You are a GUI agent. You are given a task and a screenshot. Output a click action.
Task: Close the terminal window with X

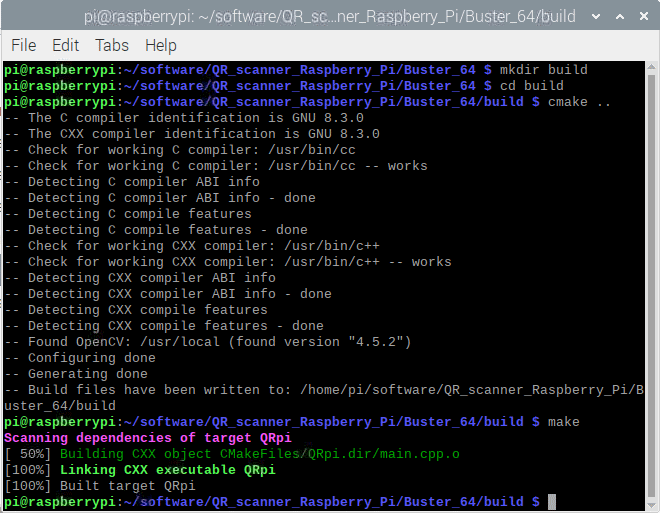coord(644,16)
